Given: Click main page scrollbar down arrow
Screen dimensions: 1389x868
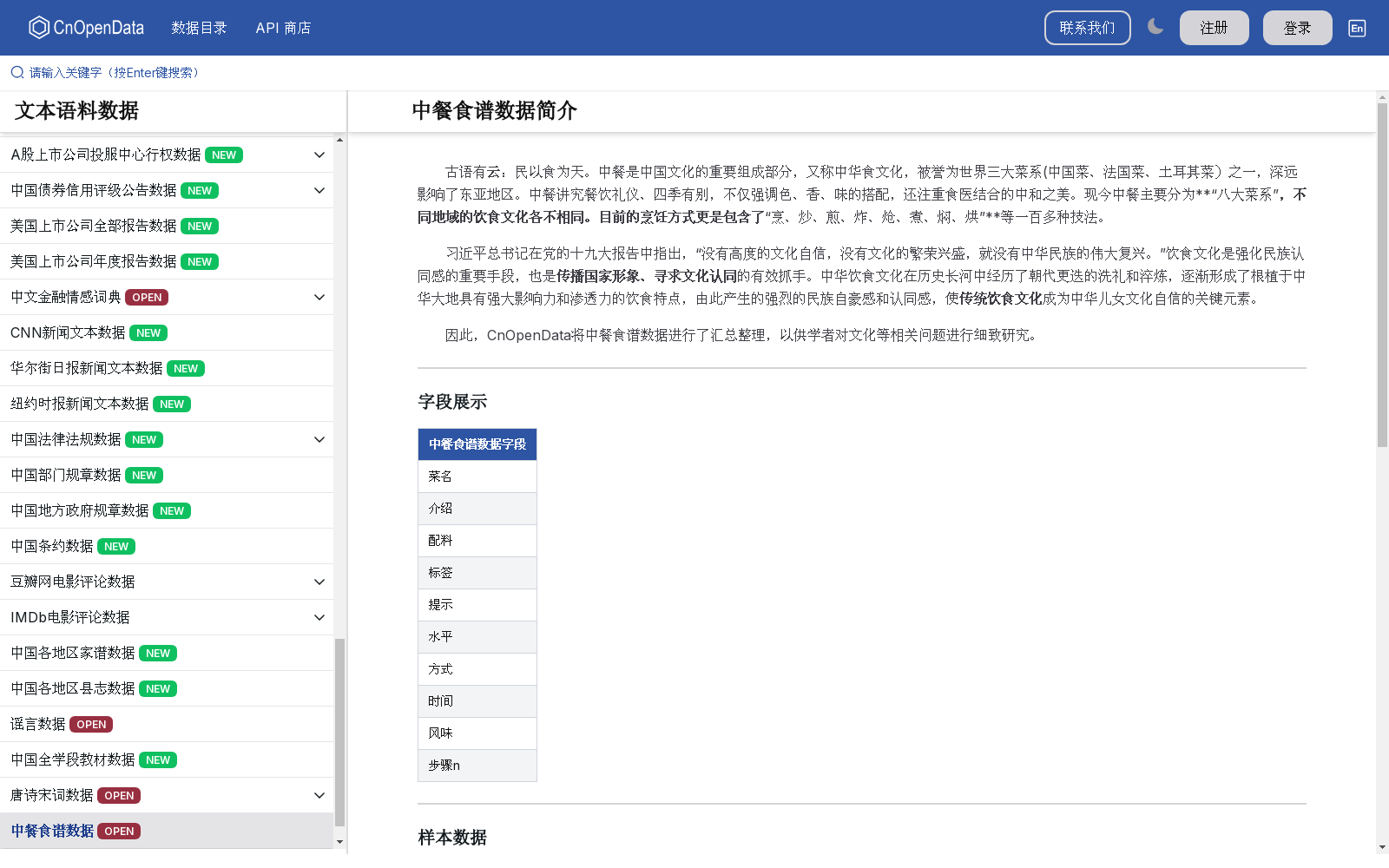Looking at the screenshot, I should [1382, 847].
